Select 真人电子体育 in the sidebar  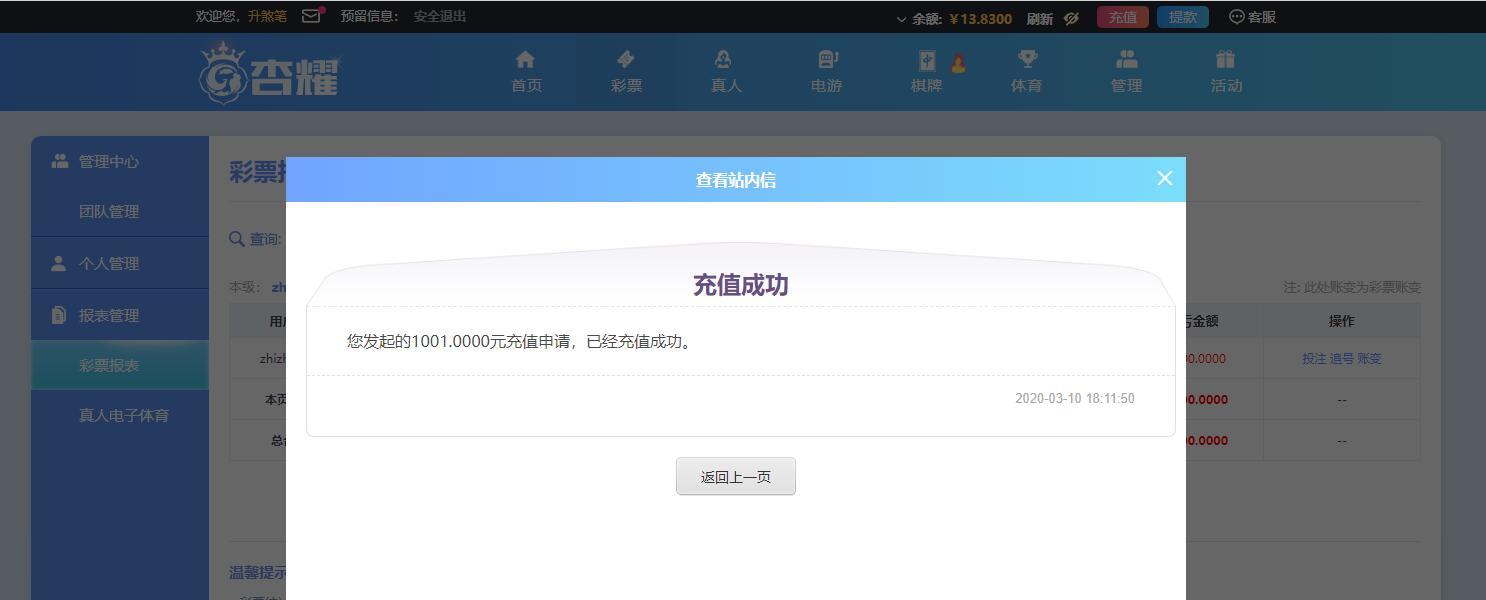point(124,415)
